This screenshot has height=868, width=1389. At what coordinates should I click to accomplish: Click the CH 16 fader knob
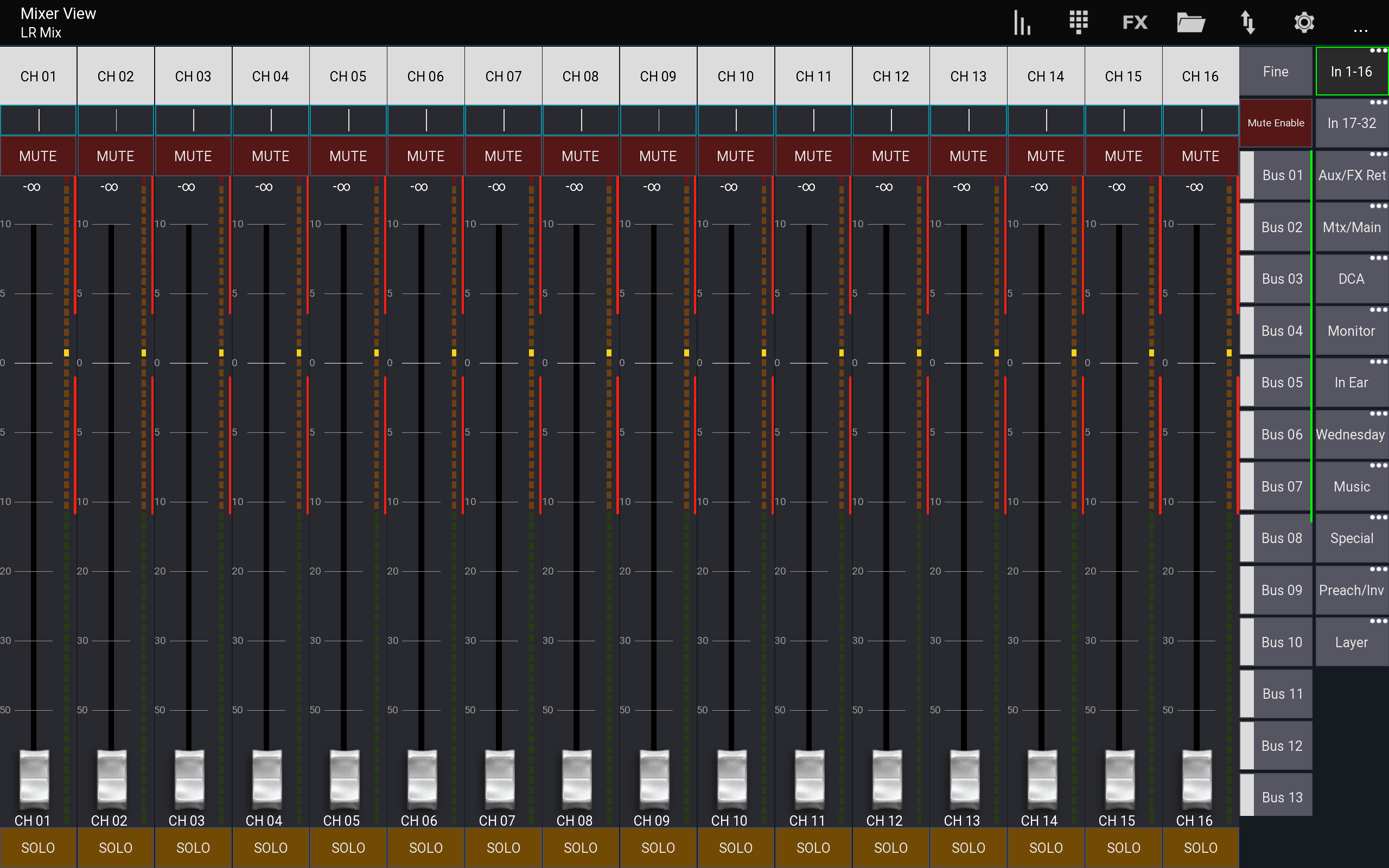[x=1197, y=779]
